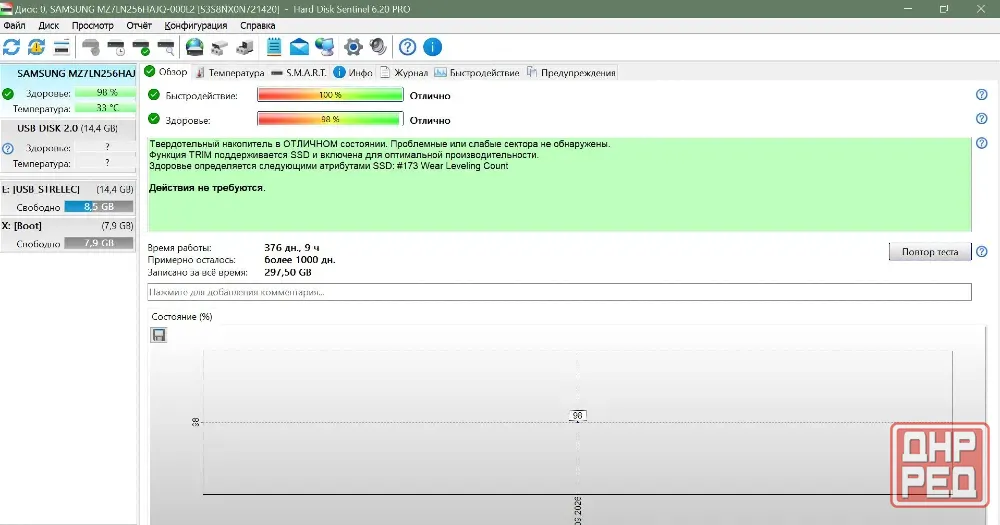Open the Конфигурация menu
The width and height of the screenshot is (1000, 525).
click(x=196, y=26)
